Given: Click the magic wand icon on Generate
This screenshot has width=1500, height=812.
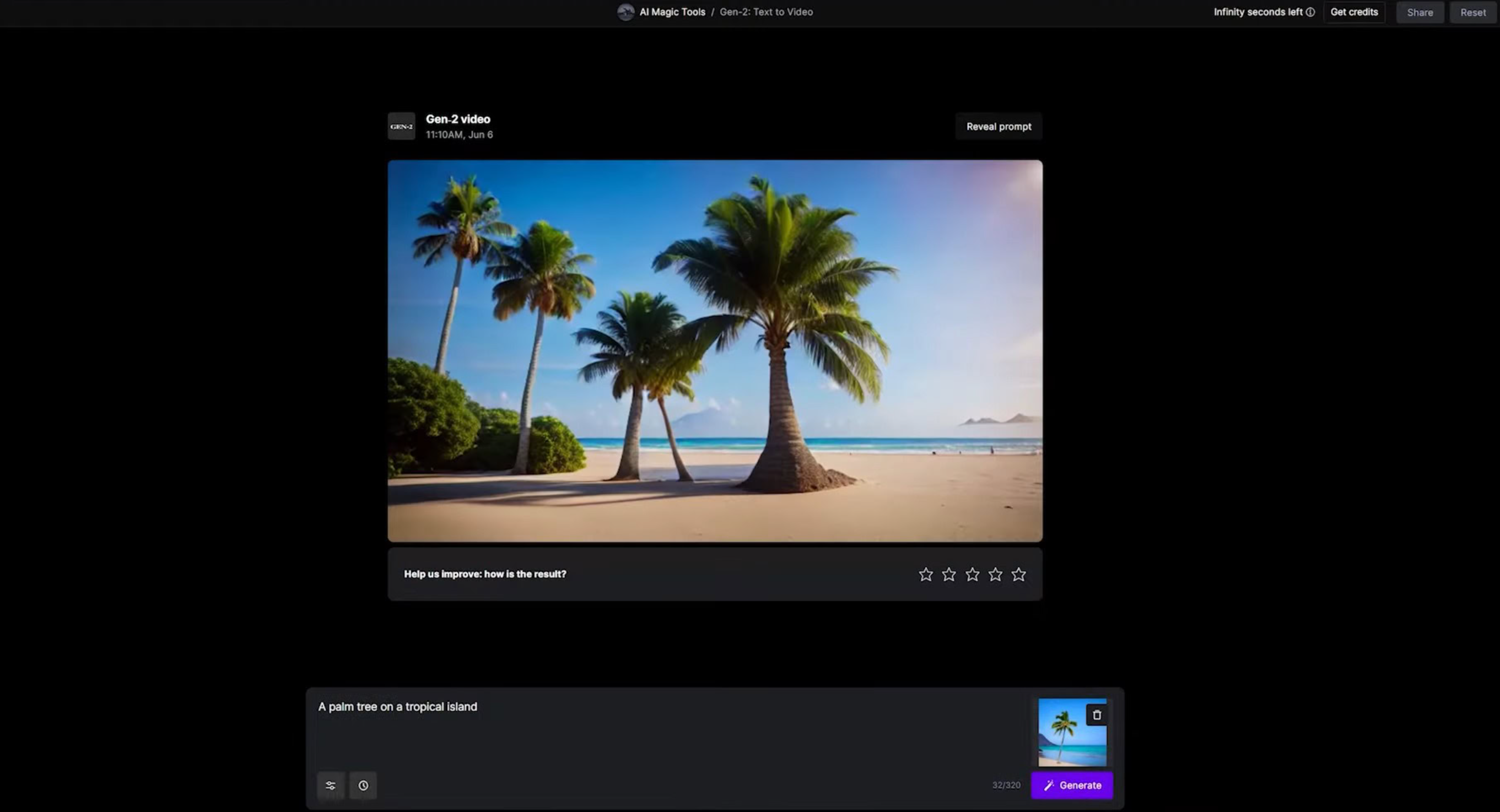Looking at the screenshot, I should tap(1049, 785).
